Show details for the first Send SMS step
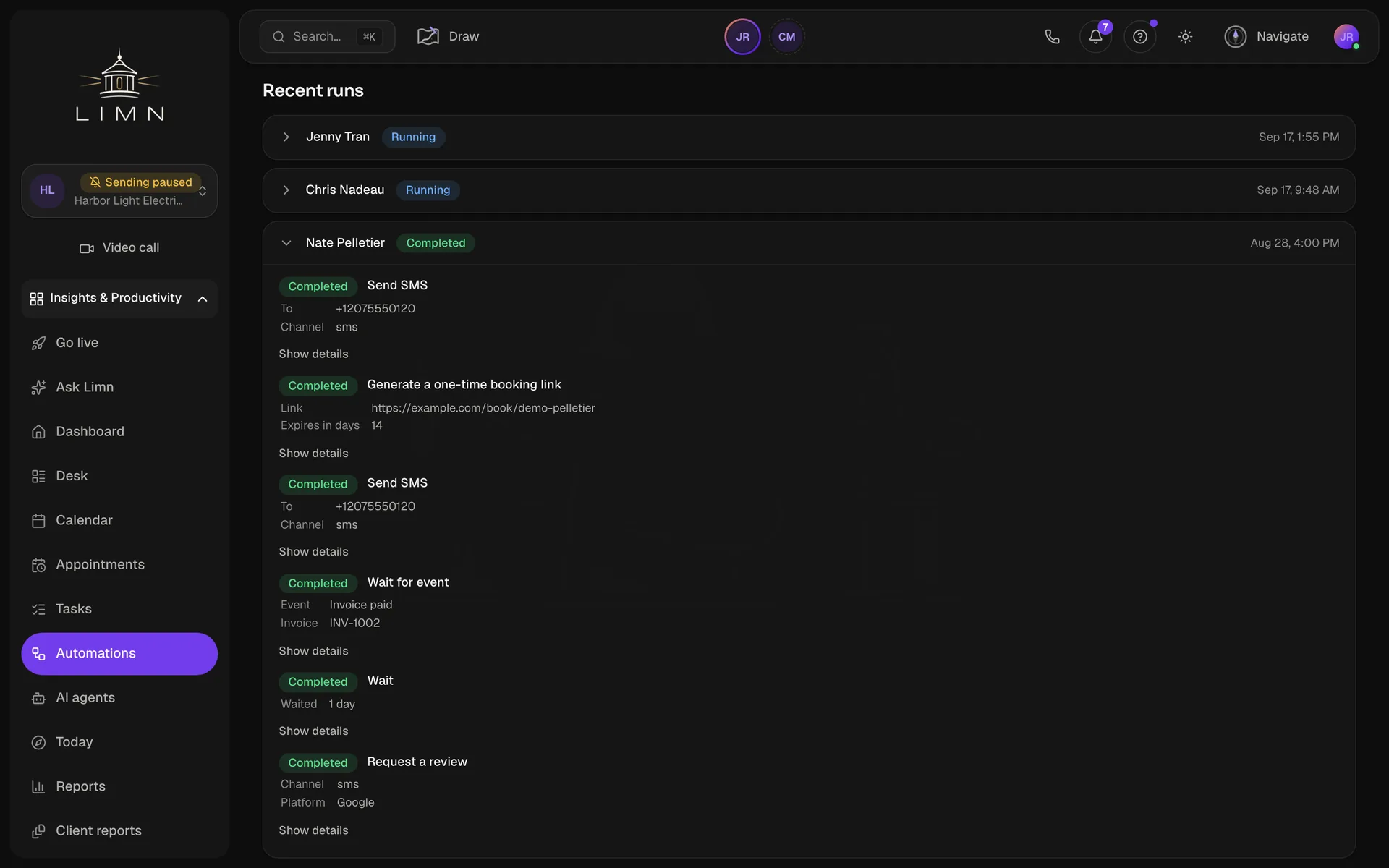This screenshot has height=868, width=1389. (313, 354)
